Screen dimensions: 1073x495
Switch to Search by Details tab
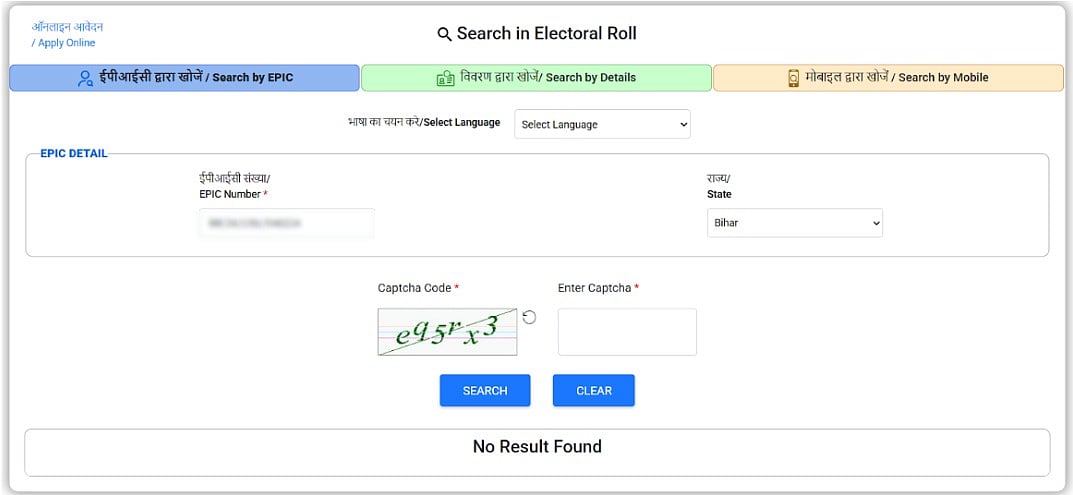tap(536, 78)
